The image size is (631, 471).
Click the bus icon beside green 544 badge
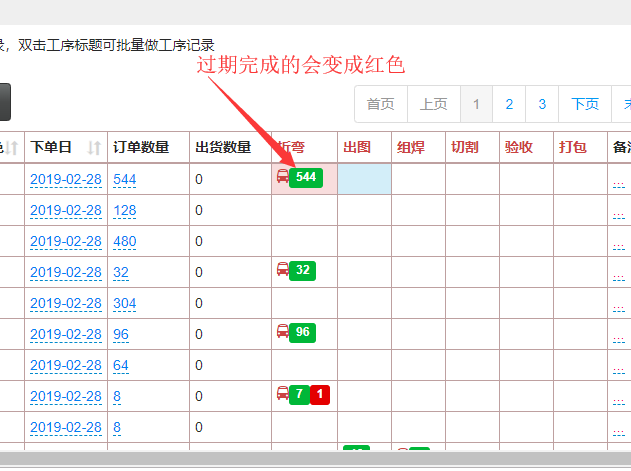coord(283,177)
